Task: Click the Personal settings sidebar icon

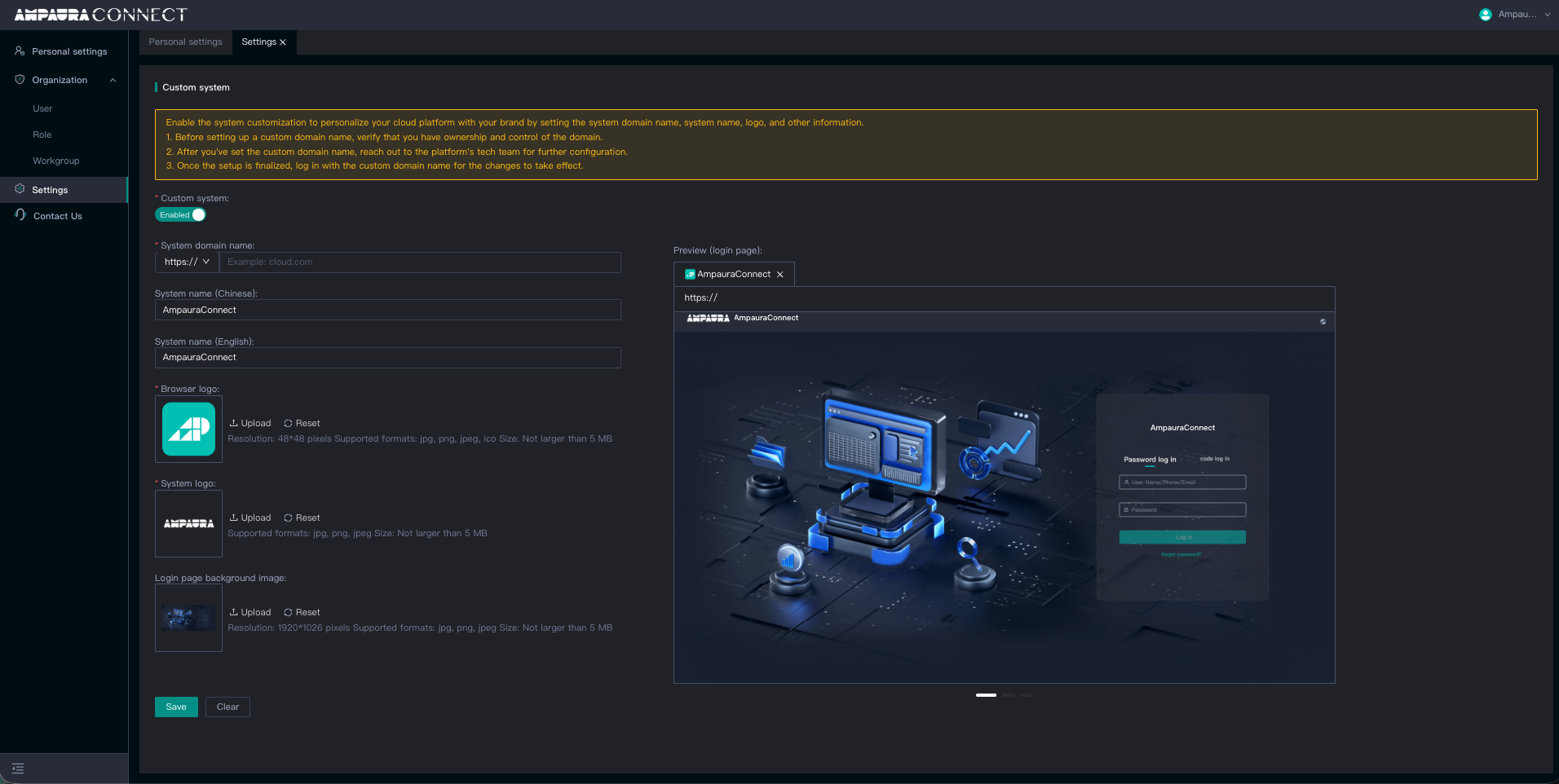Action: point(20,51)
